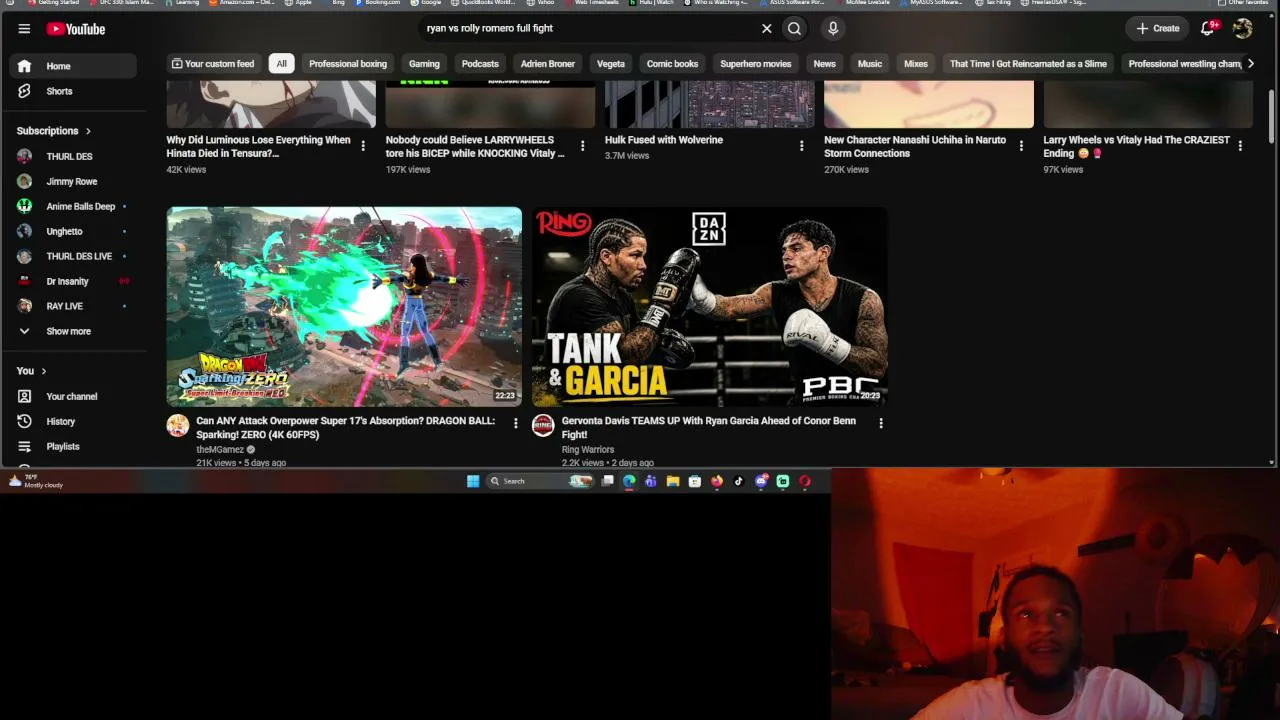Select the Mixes filter chip
This screenshot has height=720, width=1280.
tap(916, 64)
